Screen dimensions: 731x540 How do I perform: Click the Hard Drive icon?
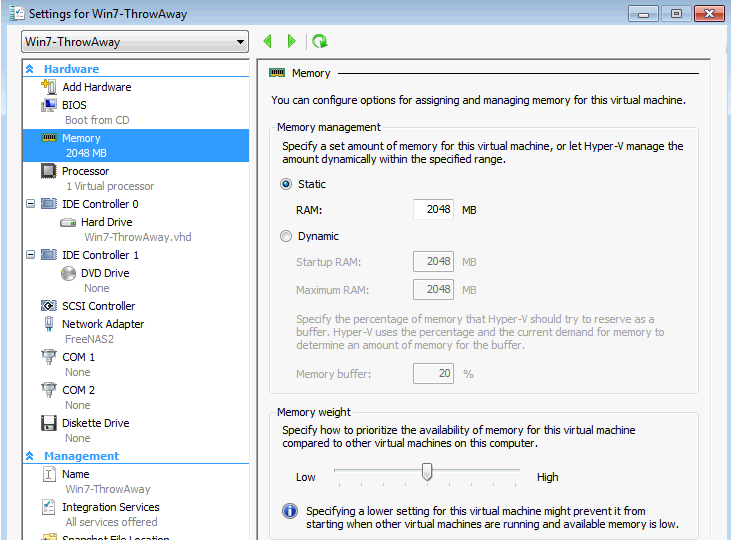pyautogui.click(x=68, y=222)
